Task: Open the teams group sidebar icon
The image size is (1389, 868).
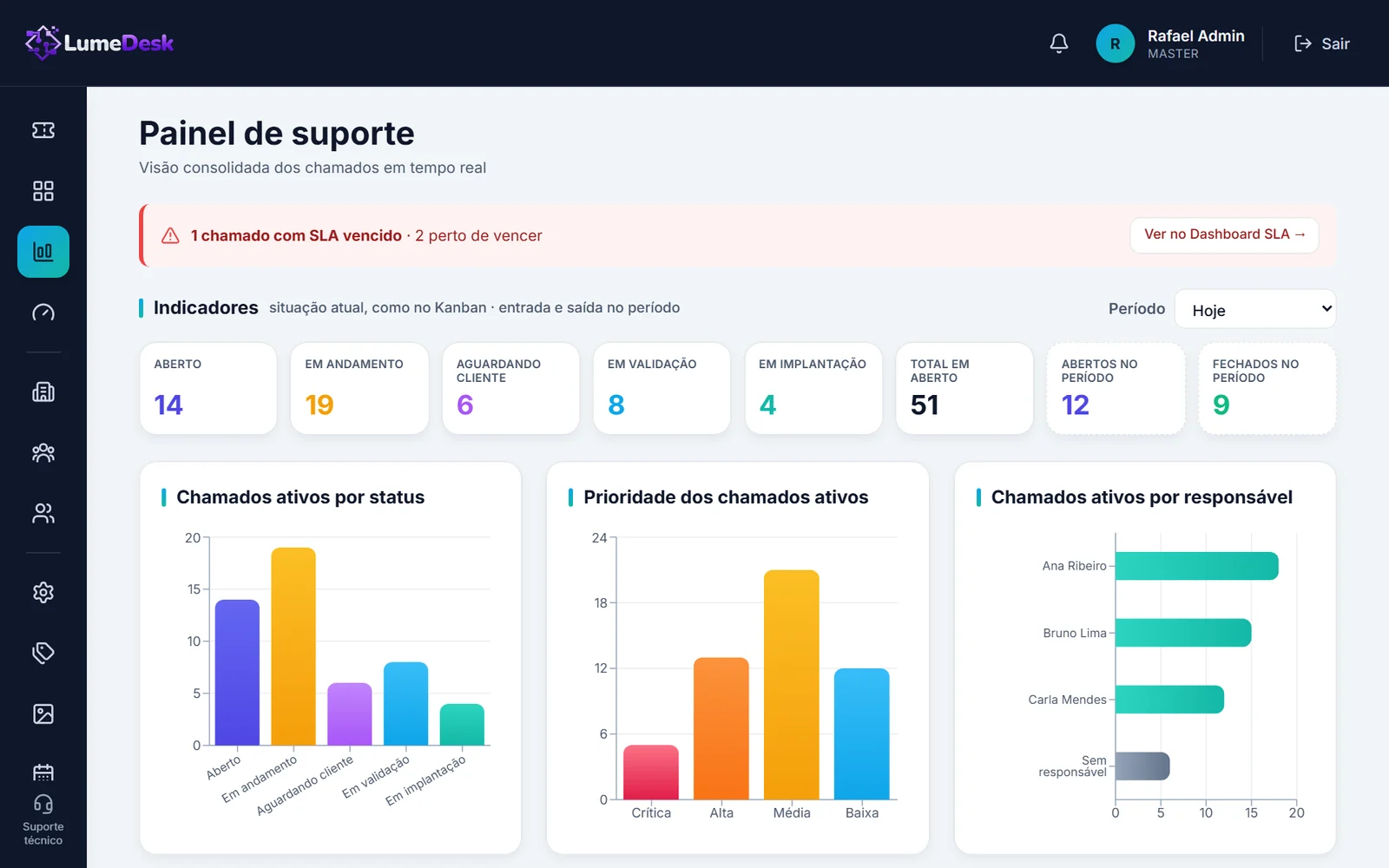Action: point(43,453)
